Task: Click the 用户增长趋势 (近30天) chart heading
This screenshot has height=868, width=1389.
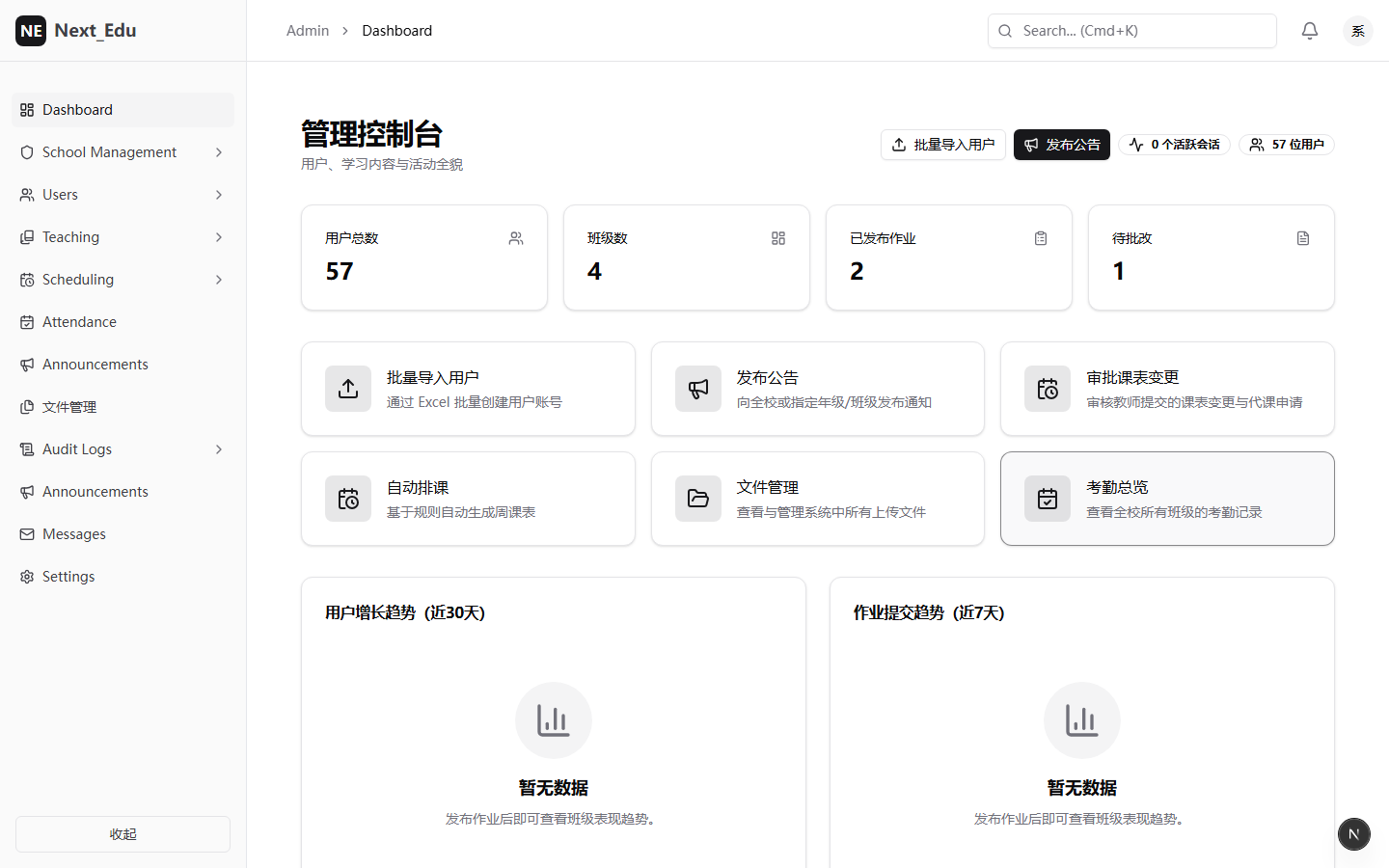Action: click(405, 612)
